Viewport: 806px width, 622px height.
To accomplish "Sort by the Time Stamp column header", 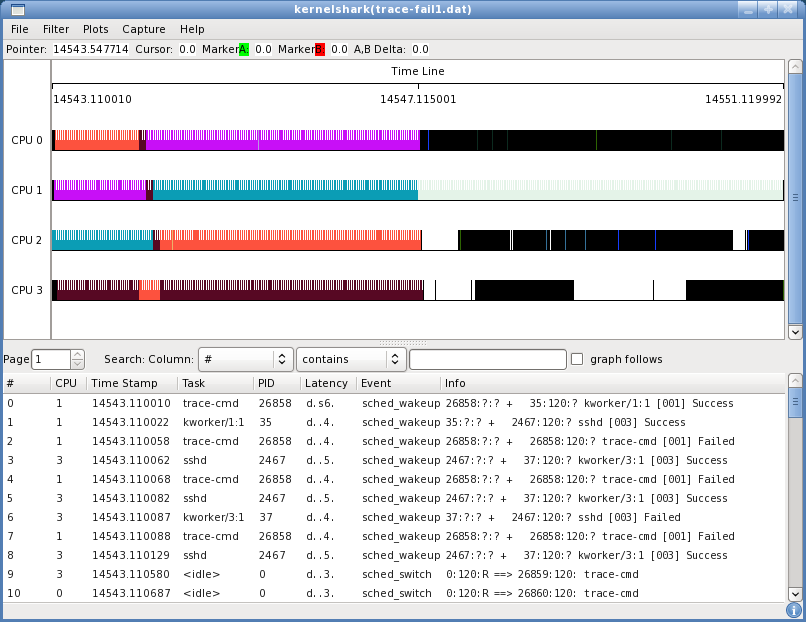I will 124,383.
